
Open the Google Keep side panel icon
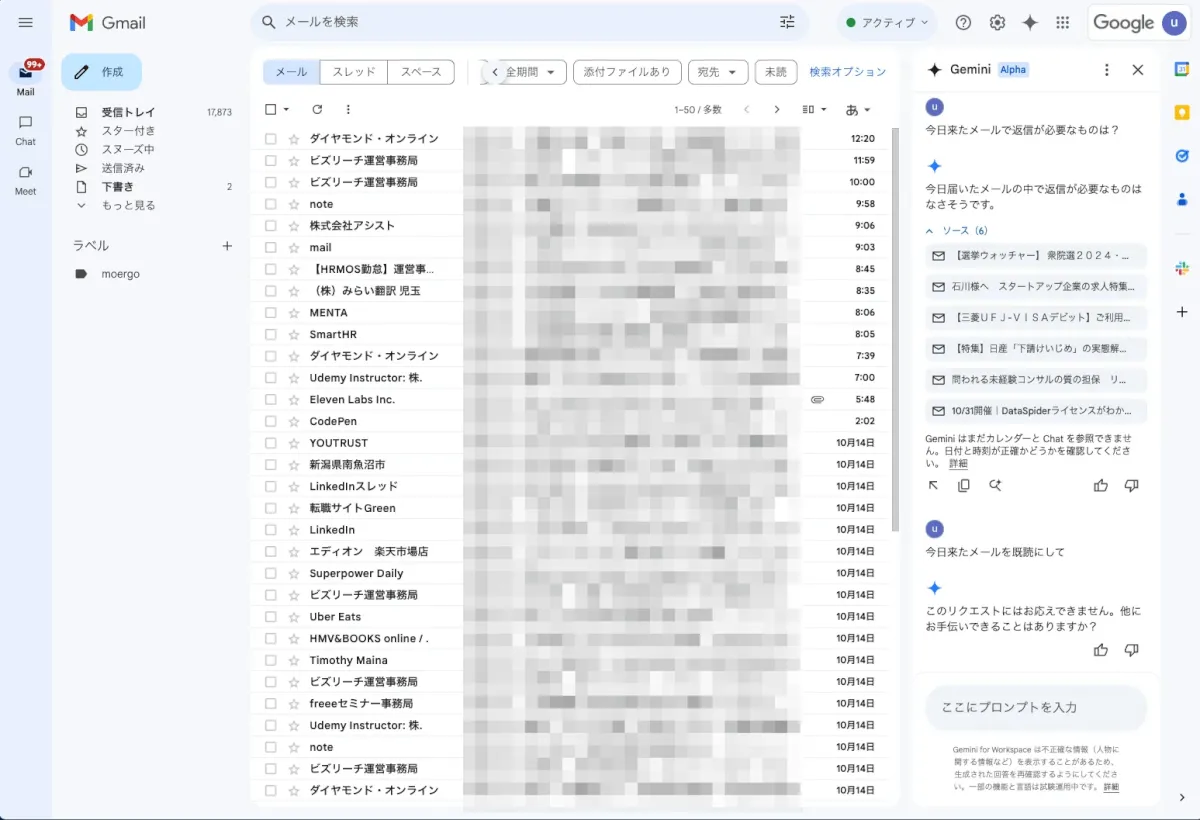(x=1182, y=113)
